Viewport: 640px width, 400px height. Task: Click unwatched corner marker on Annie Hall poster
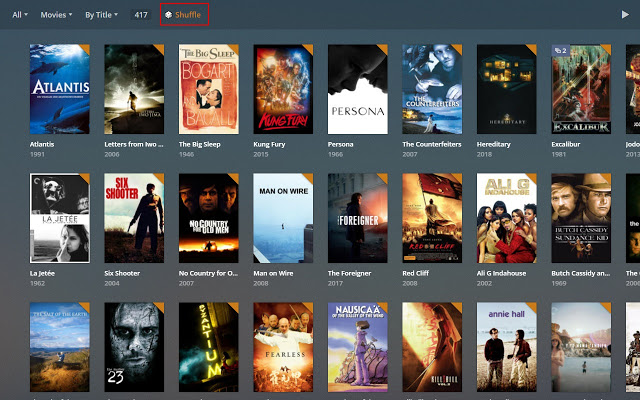click(533, 306)
